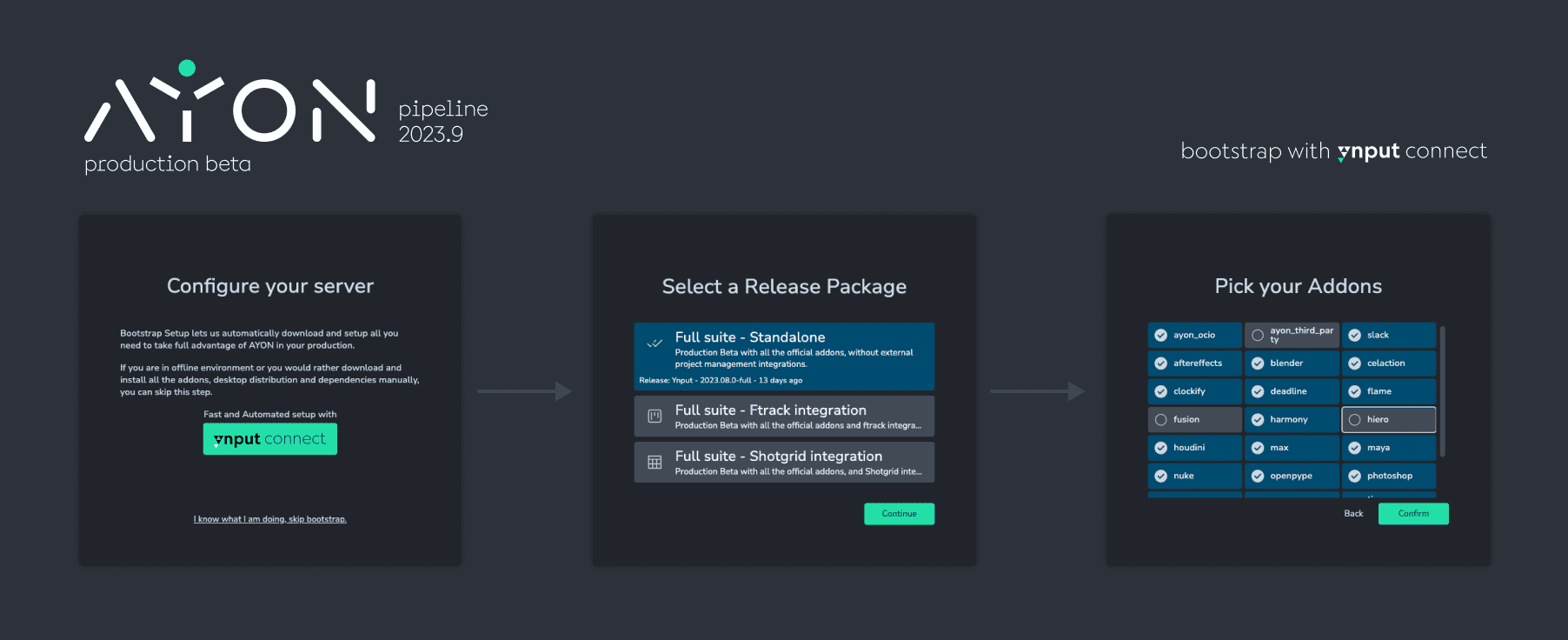This screenshot has height=640, width=1568.
Task: Click the AYON logo
Action: 230,101
